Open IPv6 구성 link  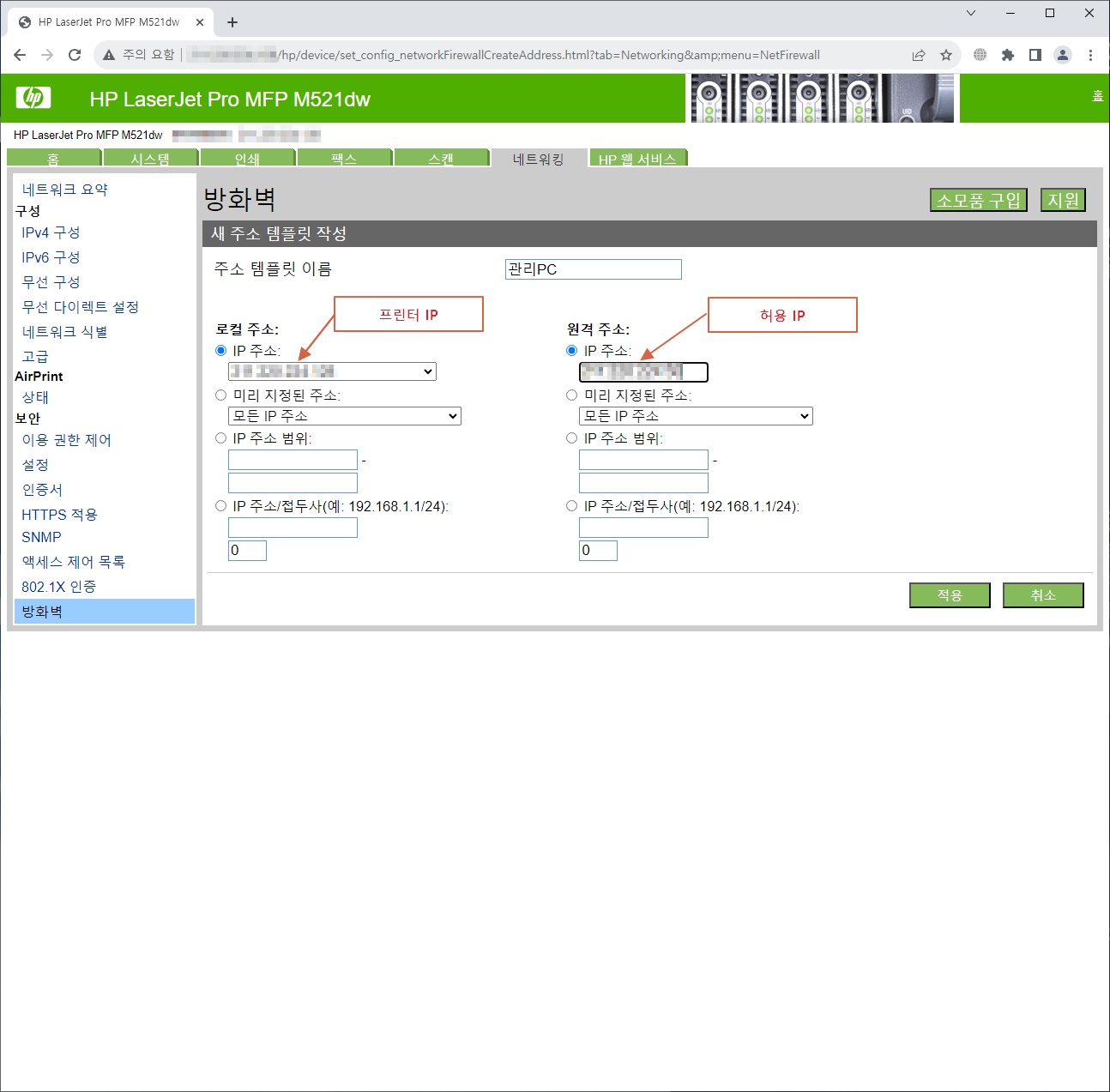click(51, 257)
